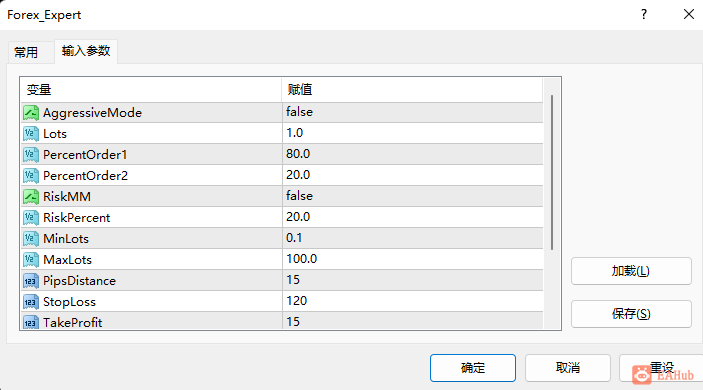Click the Lots double-type variable icon

(31, 134)
